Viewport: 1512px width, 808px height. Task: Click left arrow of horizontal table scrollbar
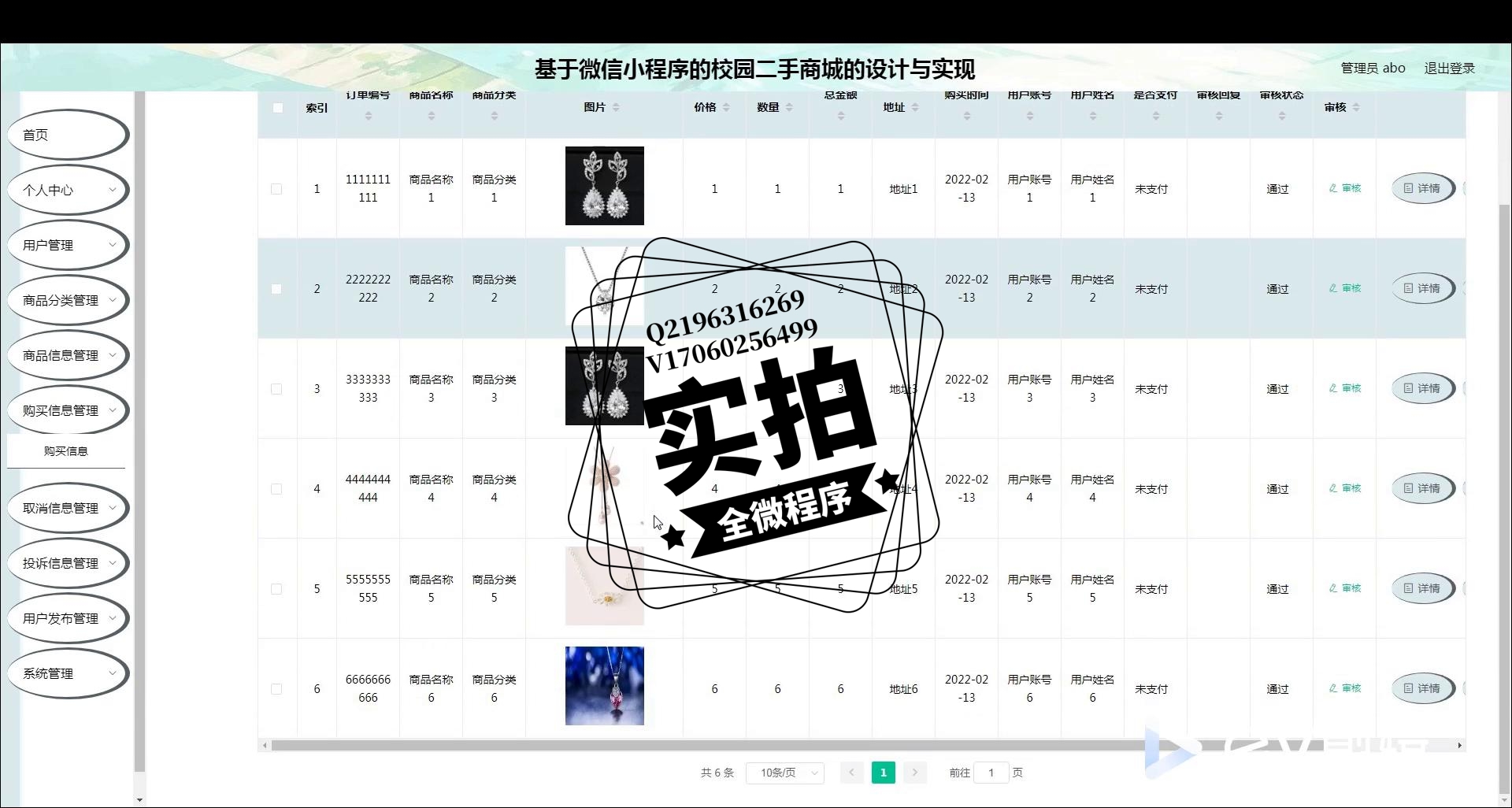coord(265,745)
